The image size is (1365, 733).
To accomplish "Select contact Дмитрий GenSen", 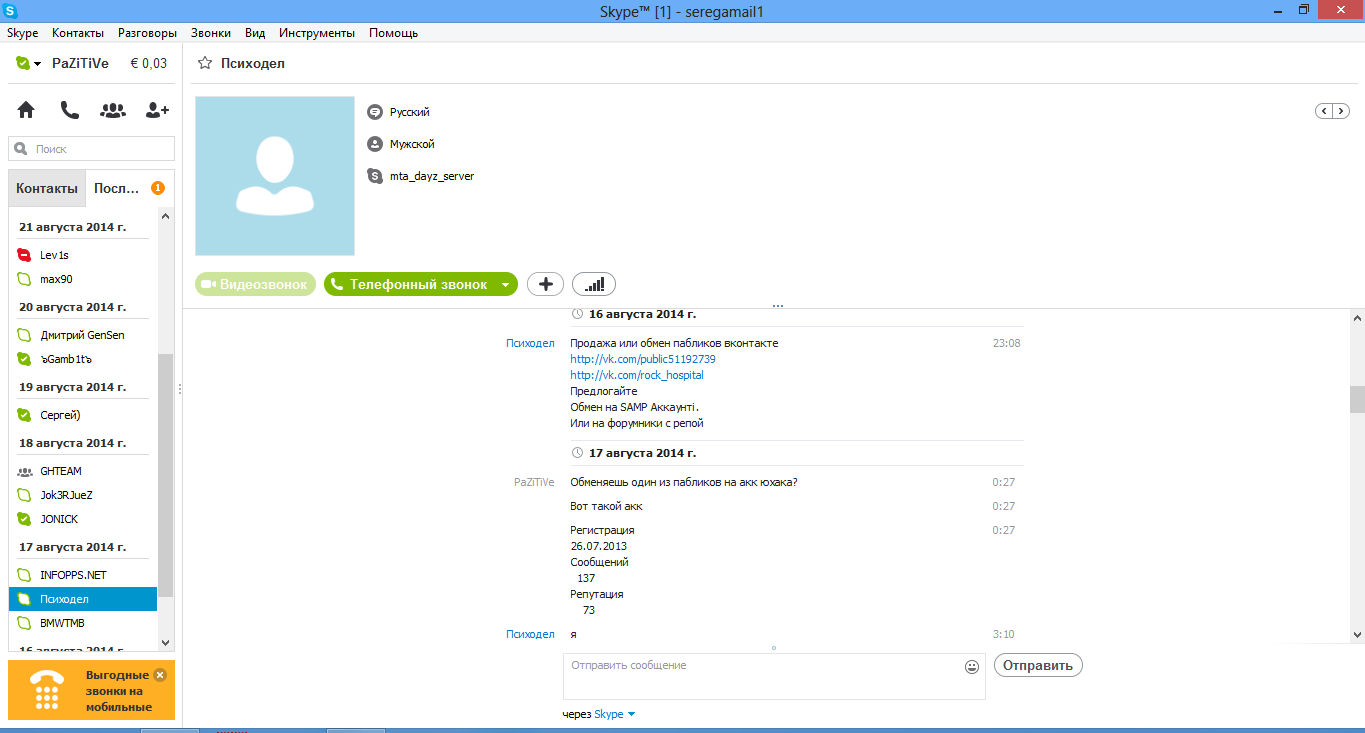I will [x=83, y=335].
